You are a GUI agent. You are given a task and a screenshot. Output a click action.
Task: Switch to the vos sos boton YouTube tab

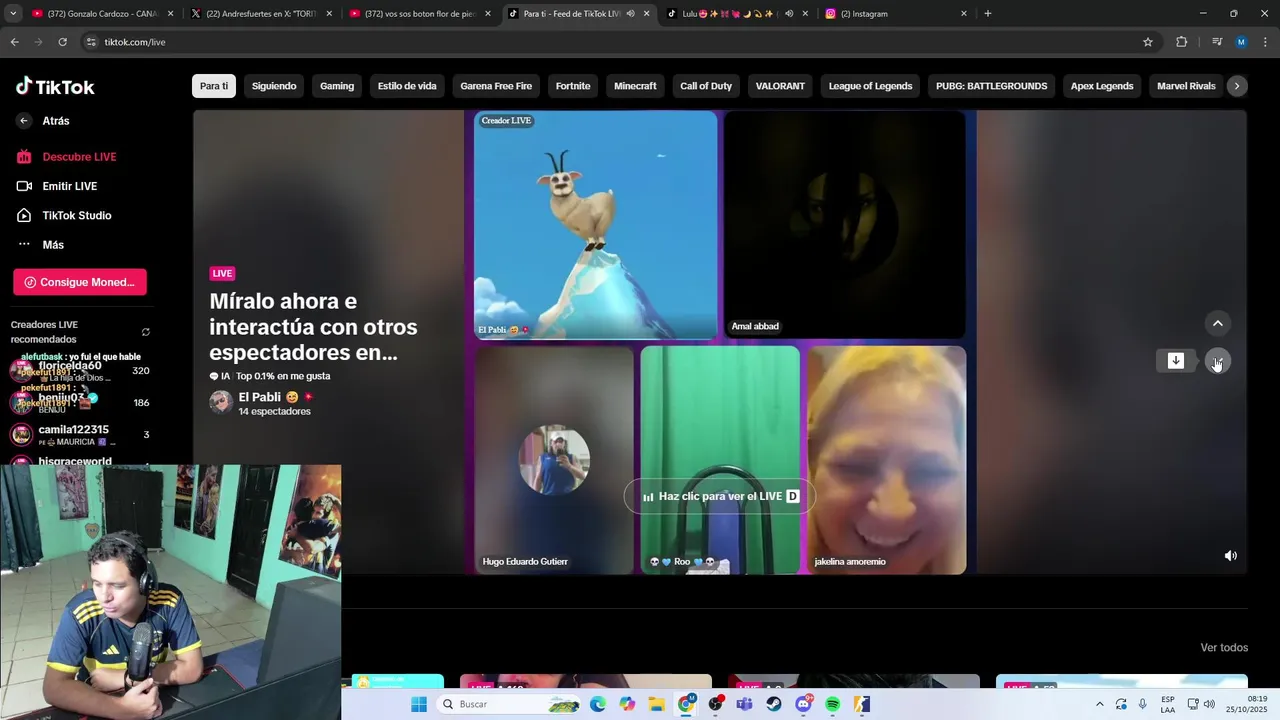click(420, 14)
